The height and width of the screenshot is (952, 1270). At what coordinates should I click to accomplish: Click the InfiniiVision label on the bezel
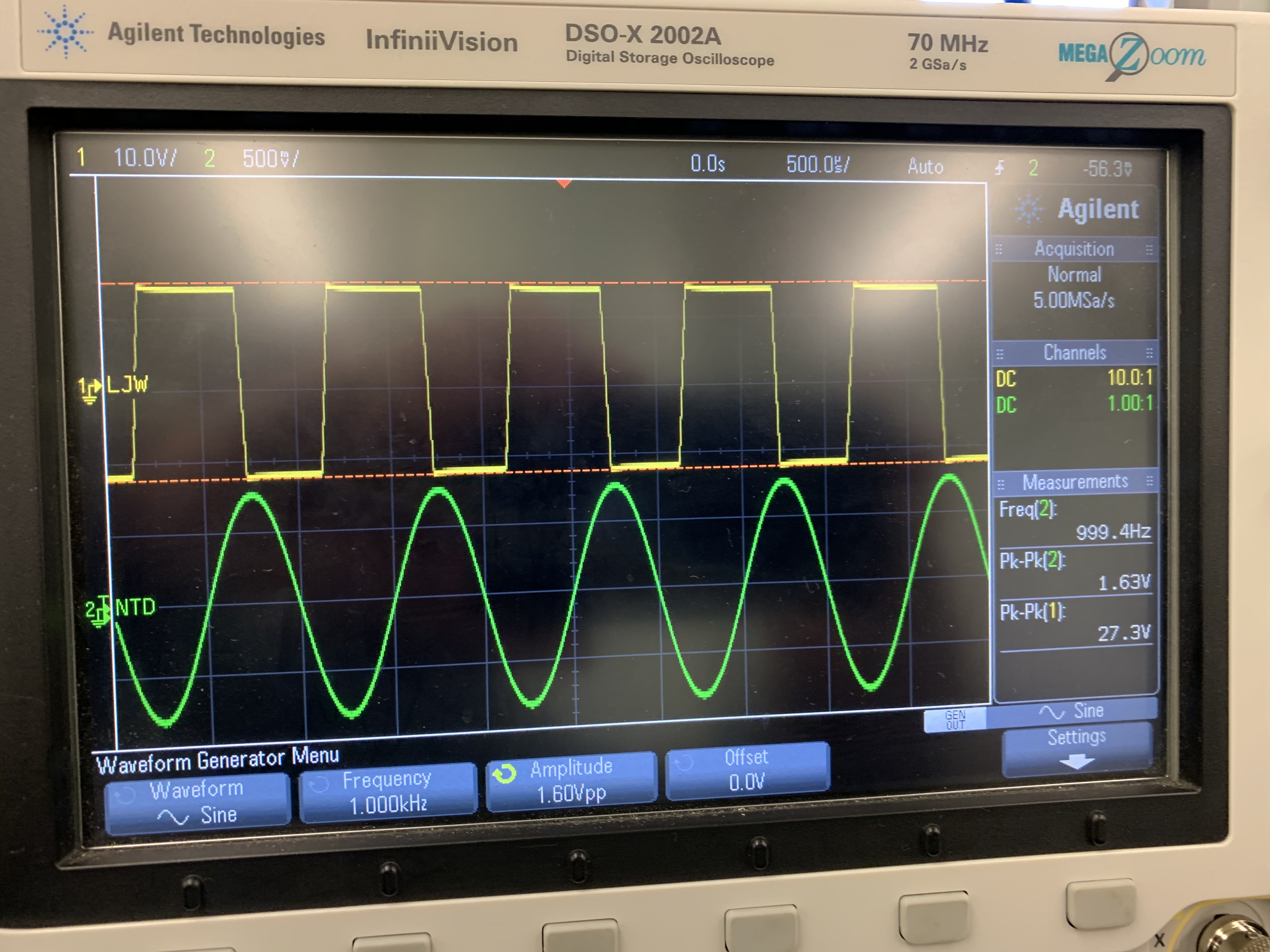click(x=442, y=42)
